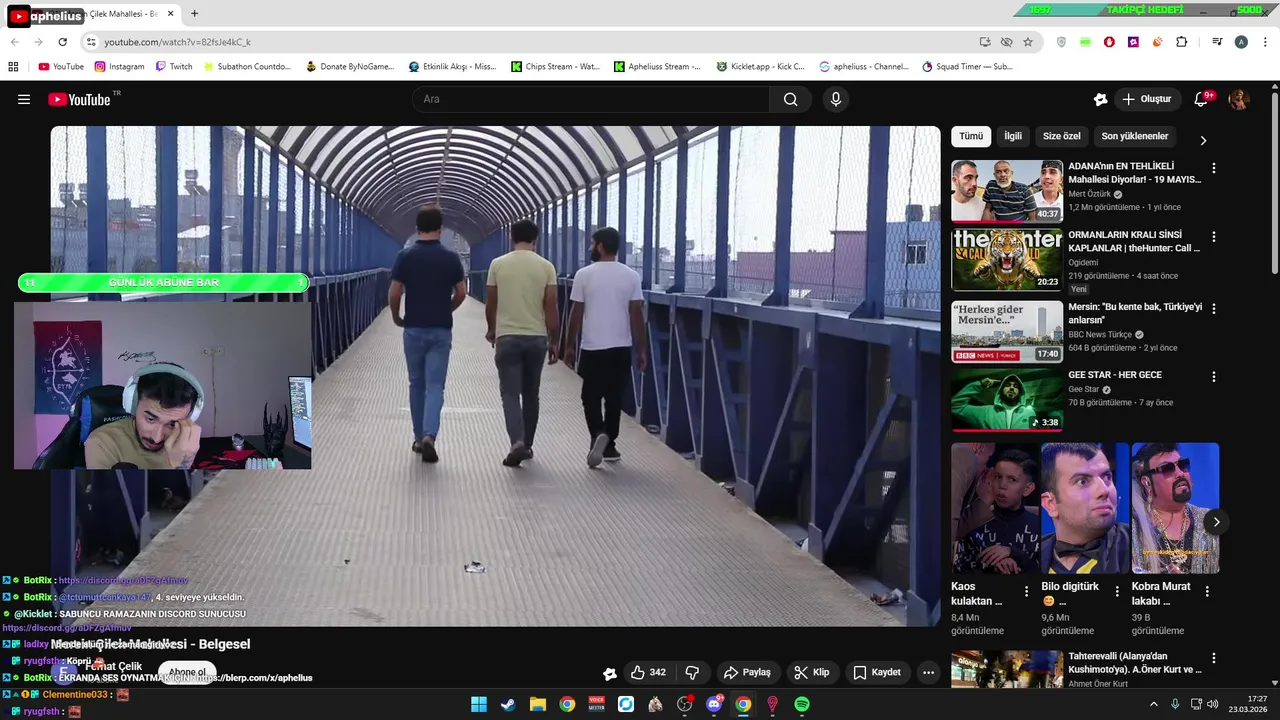Click the install app icon in address bar
This screenshot has width=1280, height=720.
coord(985,42)
